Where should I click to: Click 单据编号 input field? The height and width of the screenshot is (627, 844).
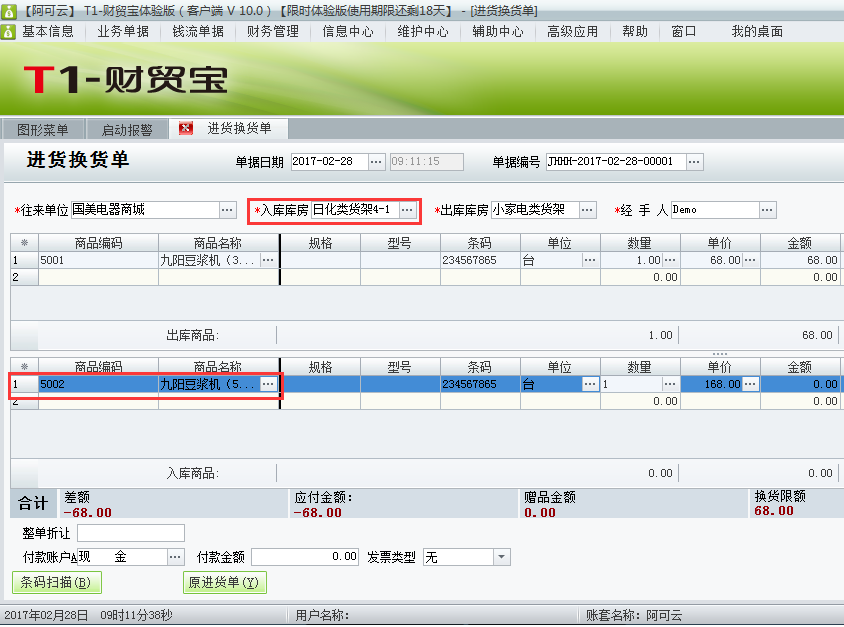coord(616,161)
